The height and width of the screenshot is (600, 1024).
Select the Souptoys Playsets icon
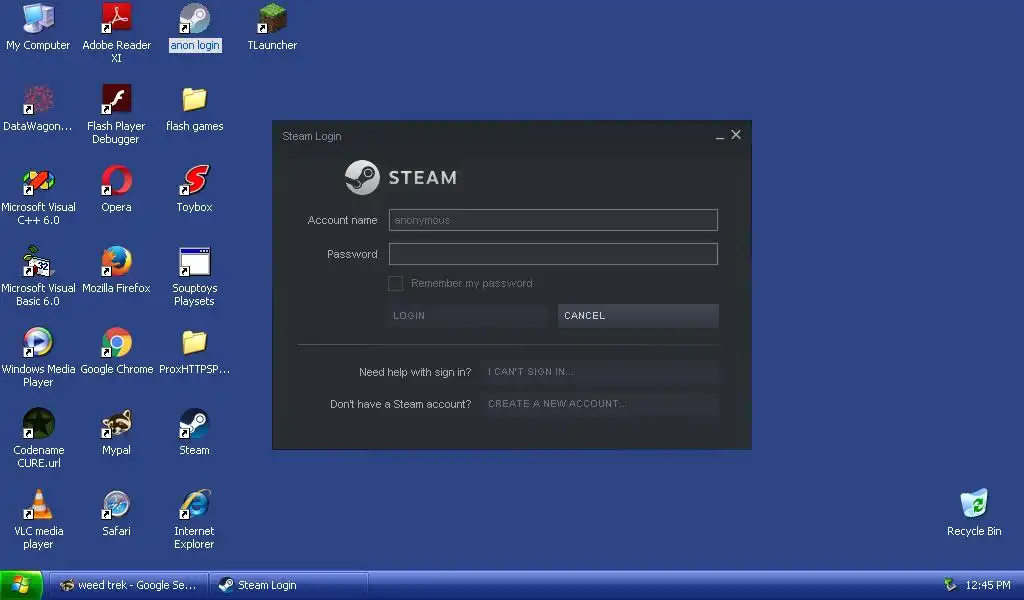click(x=195, y=262)
